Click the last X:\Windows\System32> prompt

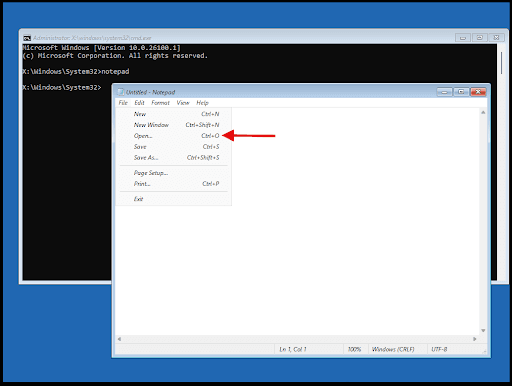click(x=62, y=87)
